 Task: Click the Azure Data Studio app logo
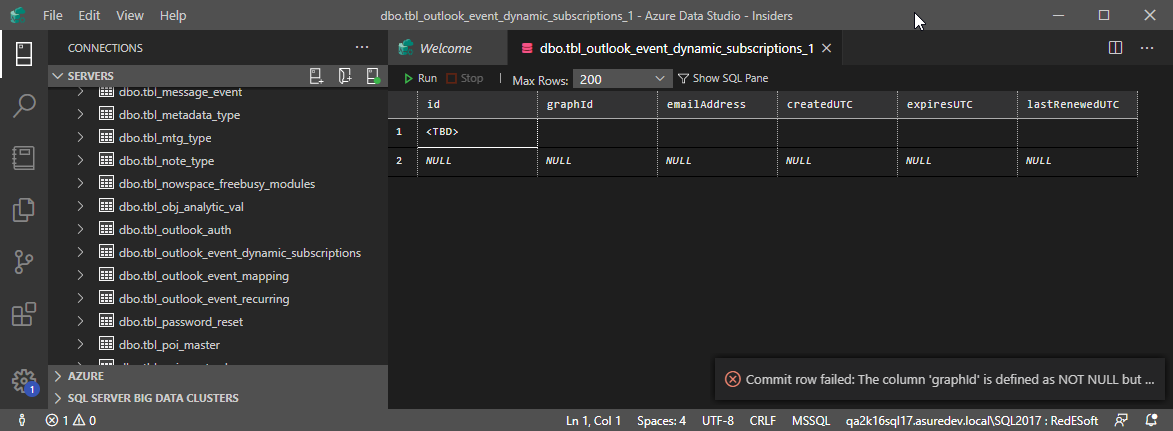(x=16, y=15)
